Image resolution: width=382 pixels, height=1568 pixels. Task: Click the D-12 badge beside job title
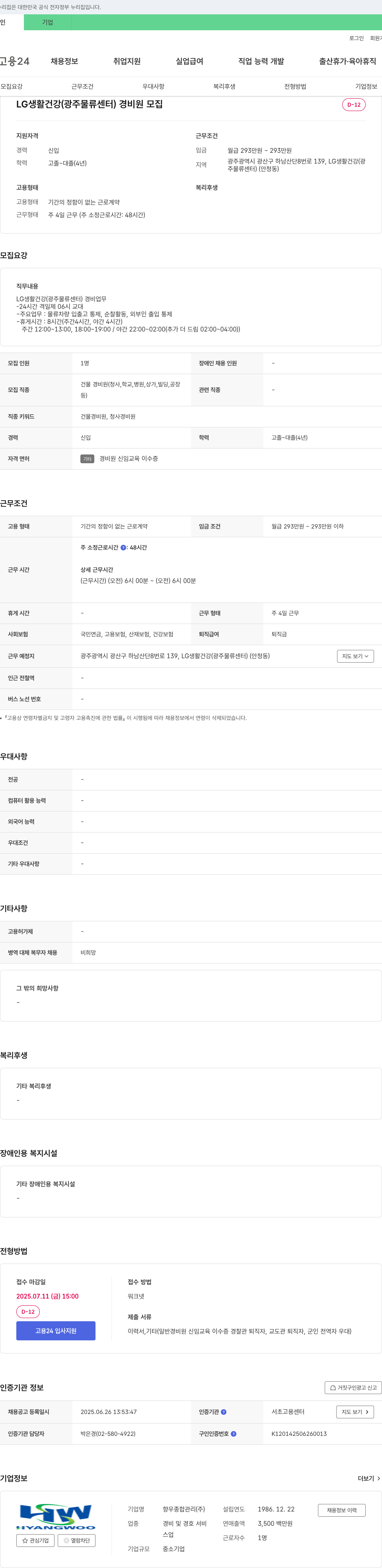[x=354, y=105]
